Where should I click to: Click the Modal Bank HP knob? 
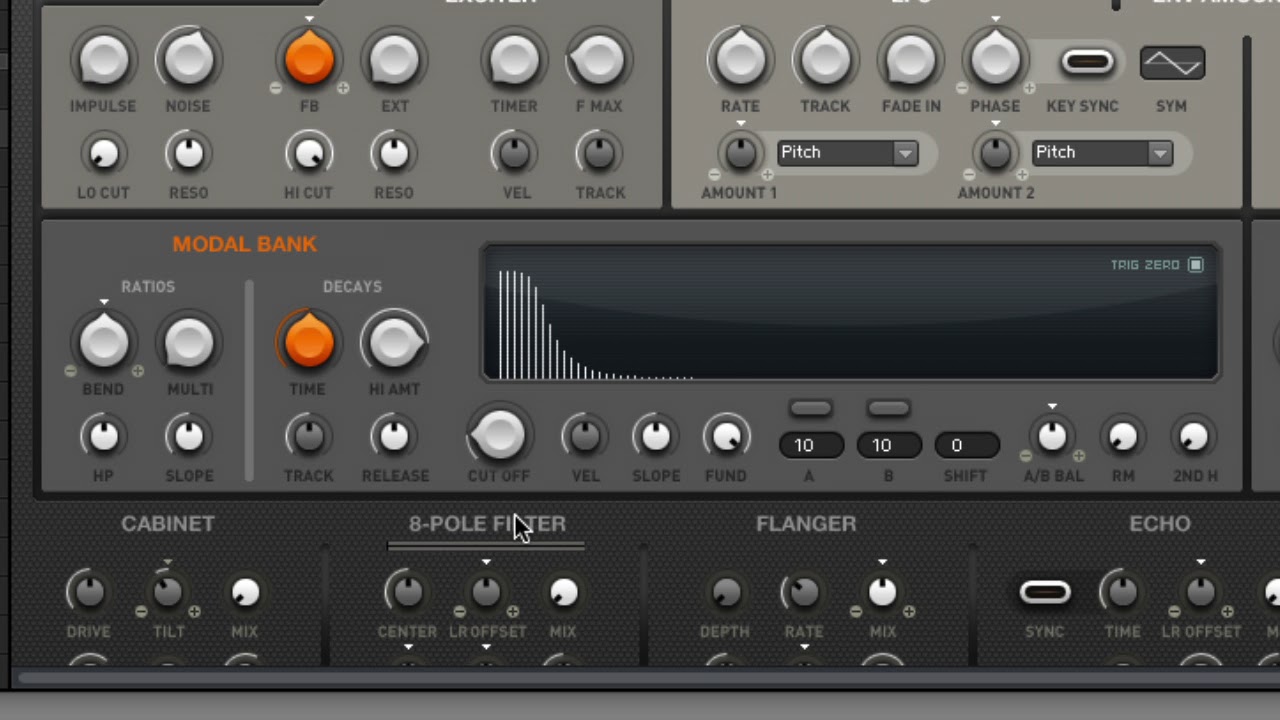[103, 436]
